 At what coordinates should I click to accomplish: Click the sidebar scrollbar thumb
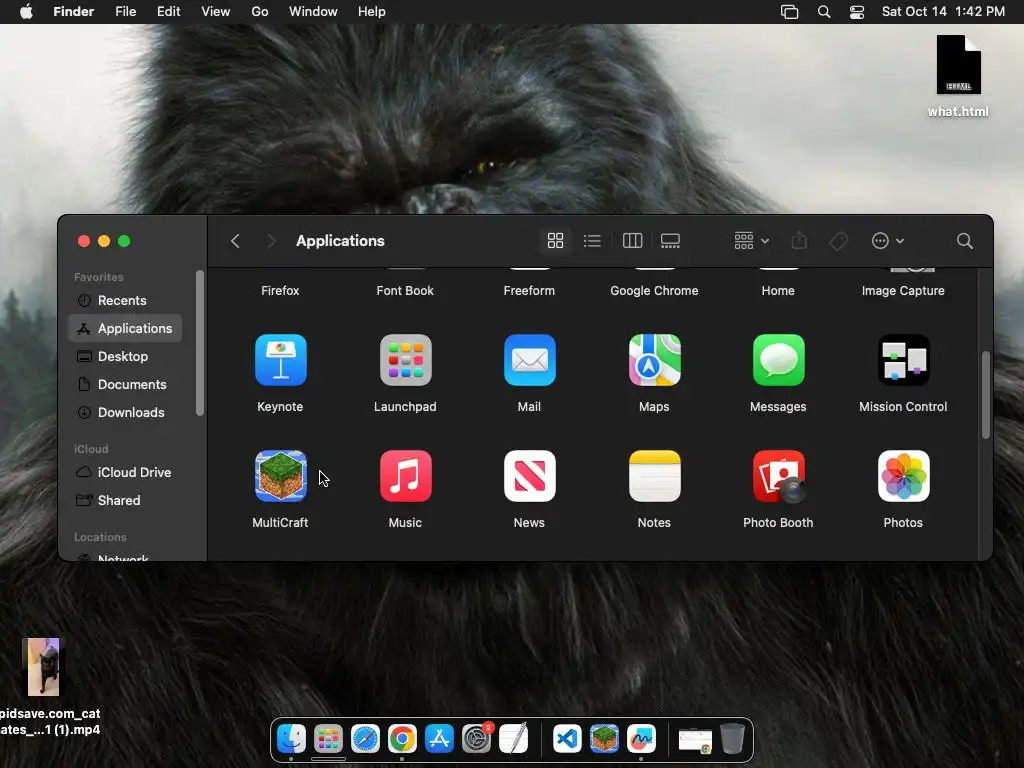[200, 343]
